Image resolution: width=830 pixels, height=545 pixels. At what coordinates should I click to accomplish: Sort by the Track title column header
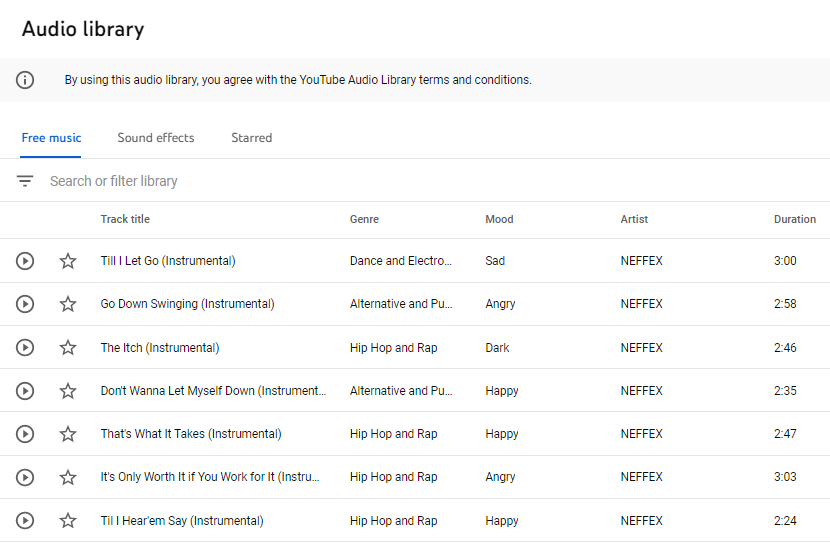125,219
